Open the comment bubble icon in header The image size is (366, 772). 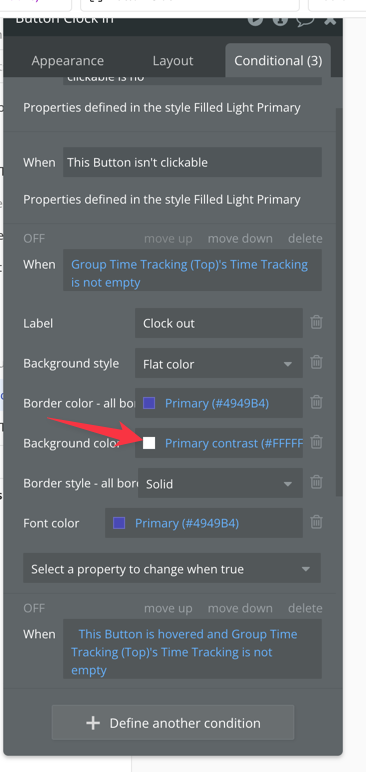click(304, 20)
